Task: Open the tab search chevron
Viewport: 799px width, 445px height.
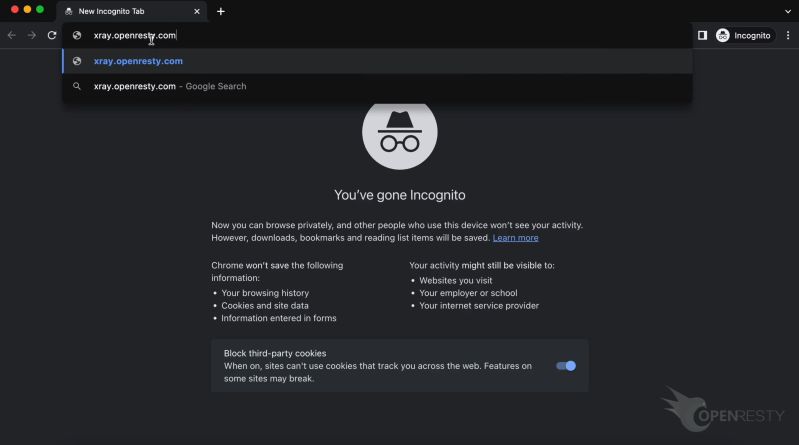Action: (788, 11)
